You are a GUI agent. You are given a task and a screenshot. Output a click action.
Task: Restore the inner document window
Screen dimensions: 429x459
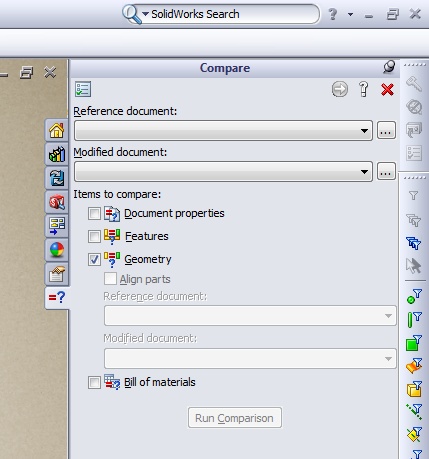(x=26, y=72)
